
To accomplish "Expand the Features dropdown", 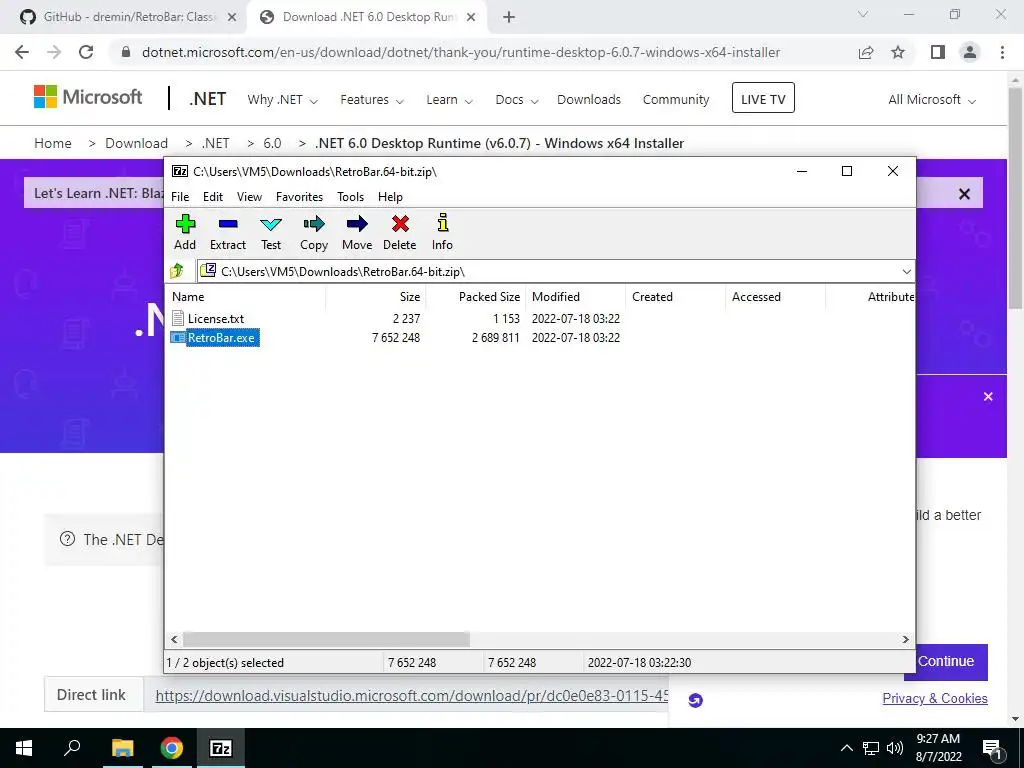I will (x=372, y=100).
